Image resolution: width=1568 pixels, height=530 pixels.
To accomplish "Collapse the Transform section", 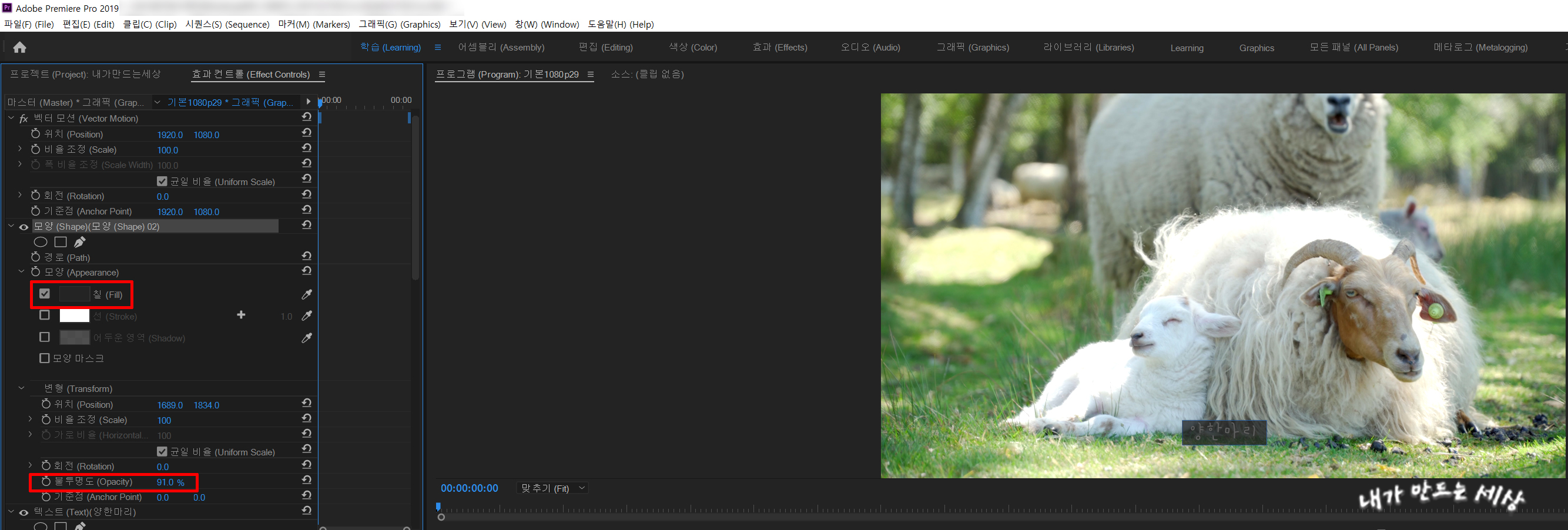I will tap(21, 388).
